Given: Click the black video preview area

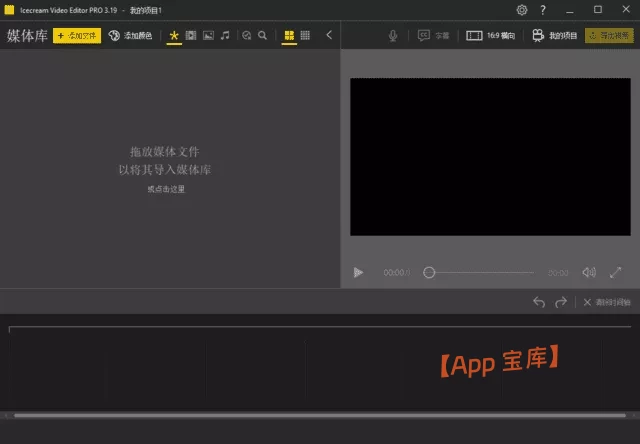Looking at the screenshot, I should (490, 157).
